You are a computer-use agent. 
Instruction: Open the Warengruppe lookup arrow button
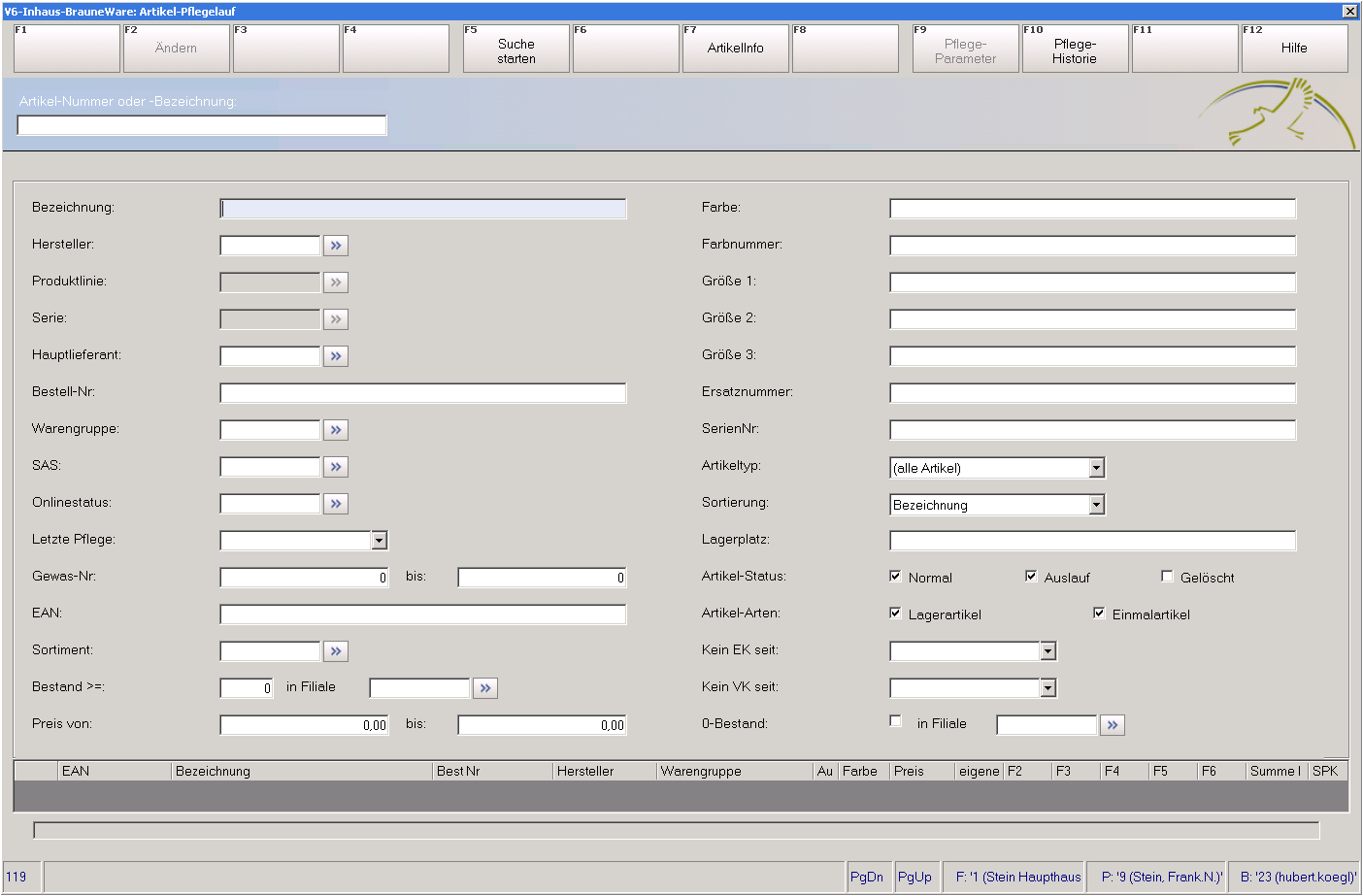pos(336,430)
